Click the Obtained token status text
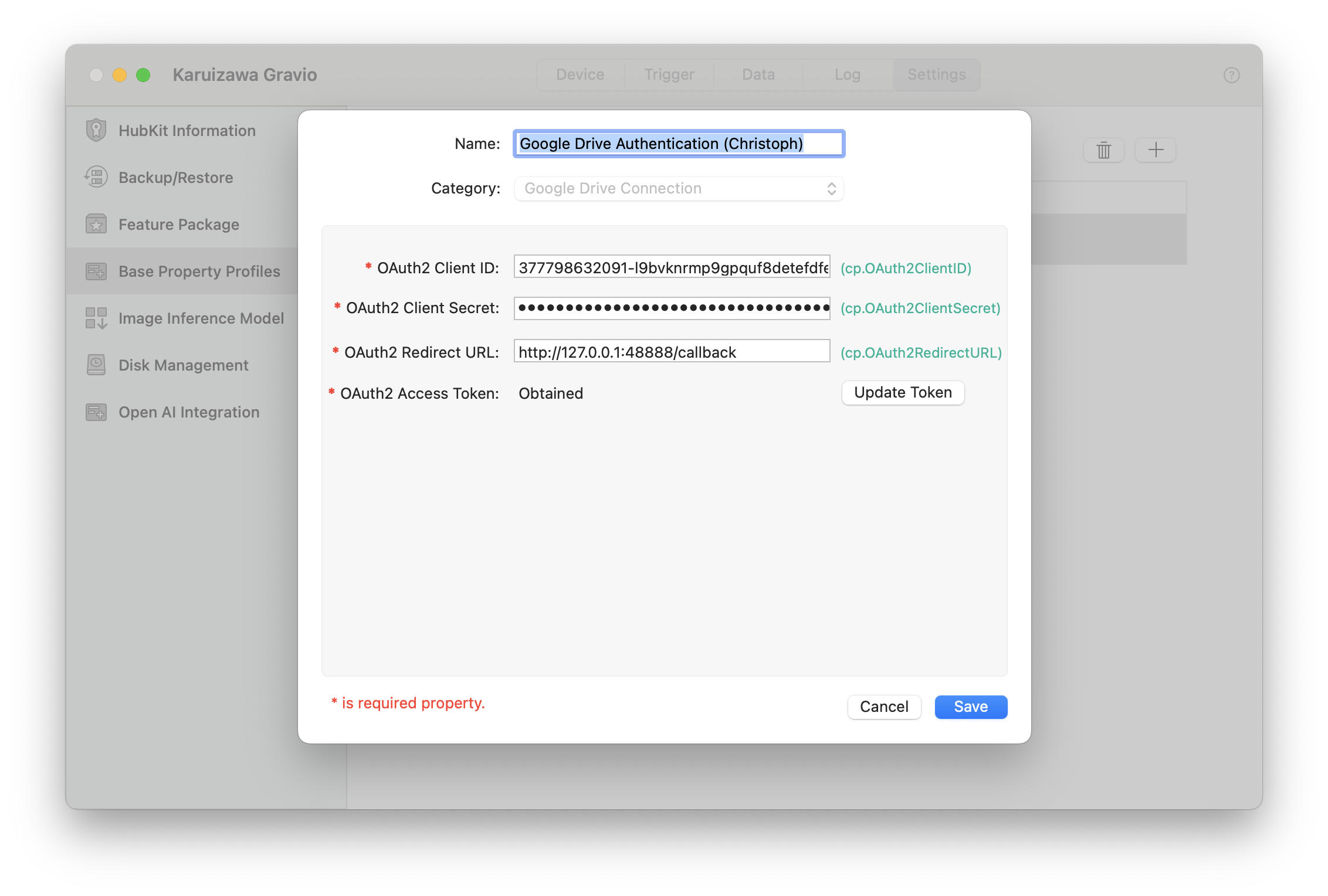This screenshot has height=896, width=1328. tap(551, 393)
